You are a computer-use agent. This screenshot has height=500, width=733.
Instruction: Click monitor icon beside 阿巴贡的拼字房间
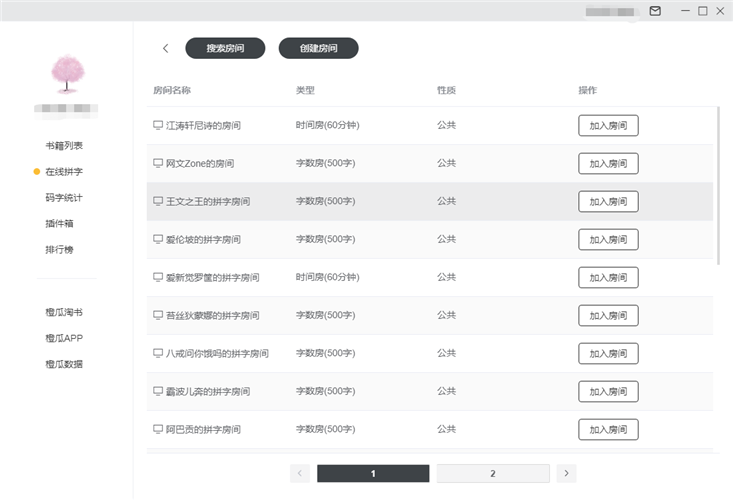pos(157,429)
